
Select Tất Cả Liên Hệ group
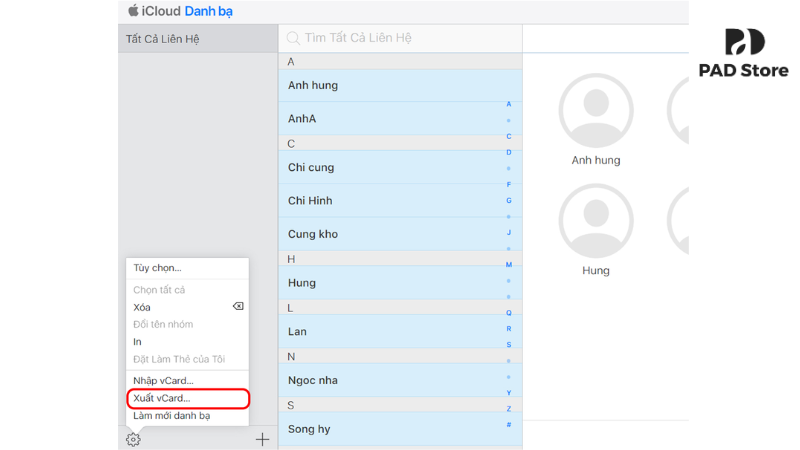pyautogui.click(x=198, y=39)
